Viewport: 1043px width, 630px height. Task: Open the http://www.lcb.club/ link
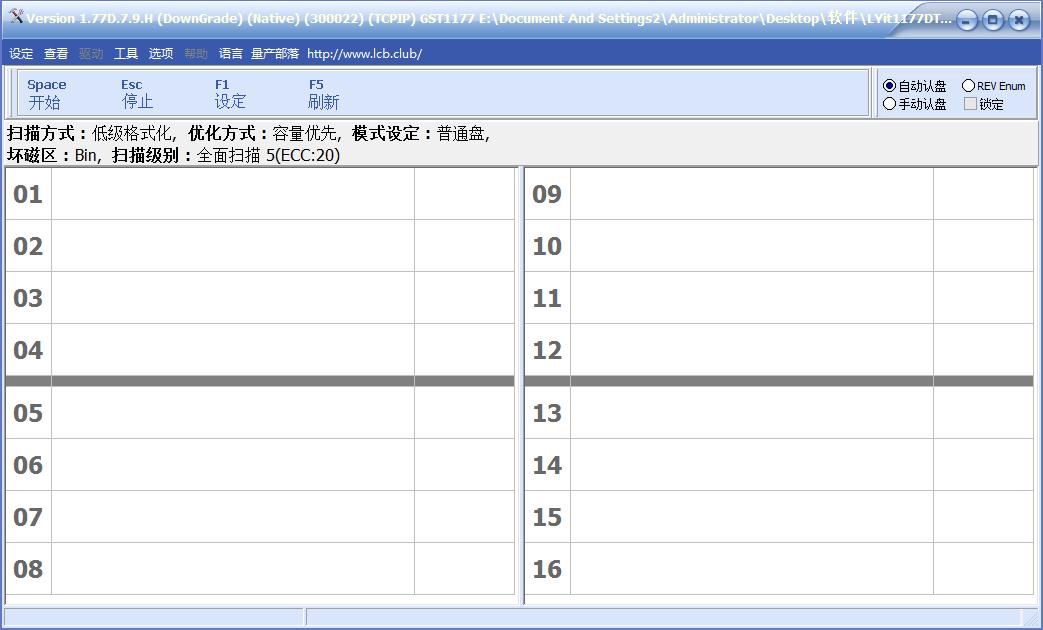pyautogui.click(x=365, y=54)
